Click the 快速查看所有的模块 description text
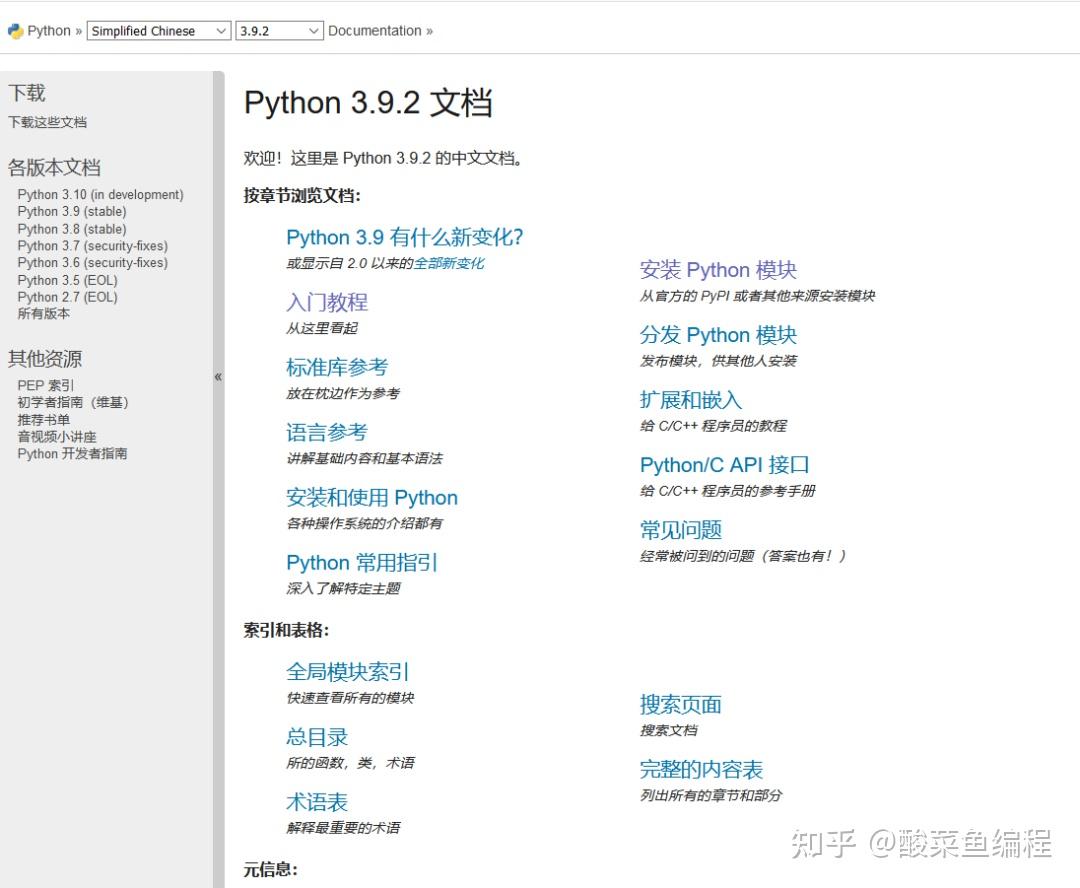 pyautogui.click(x=350, y=698)
